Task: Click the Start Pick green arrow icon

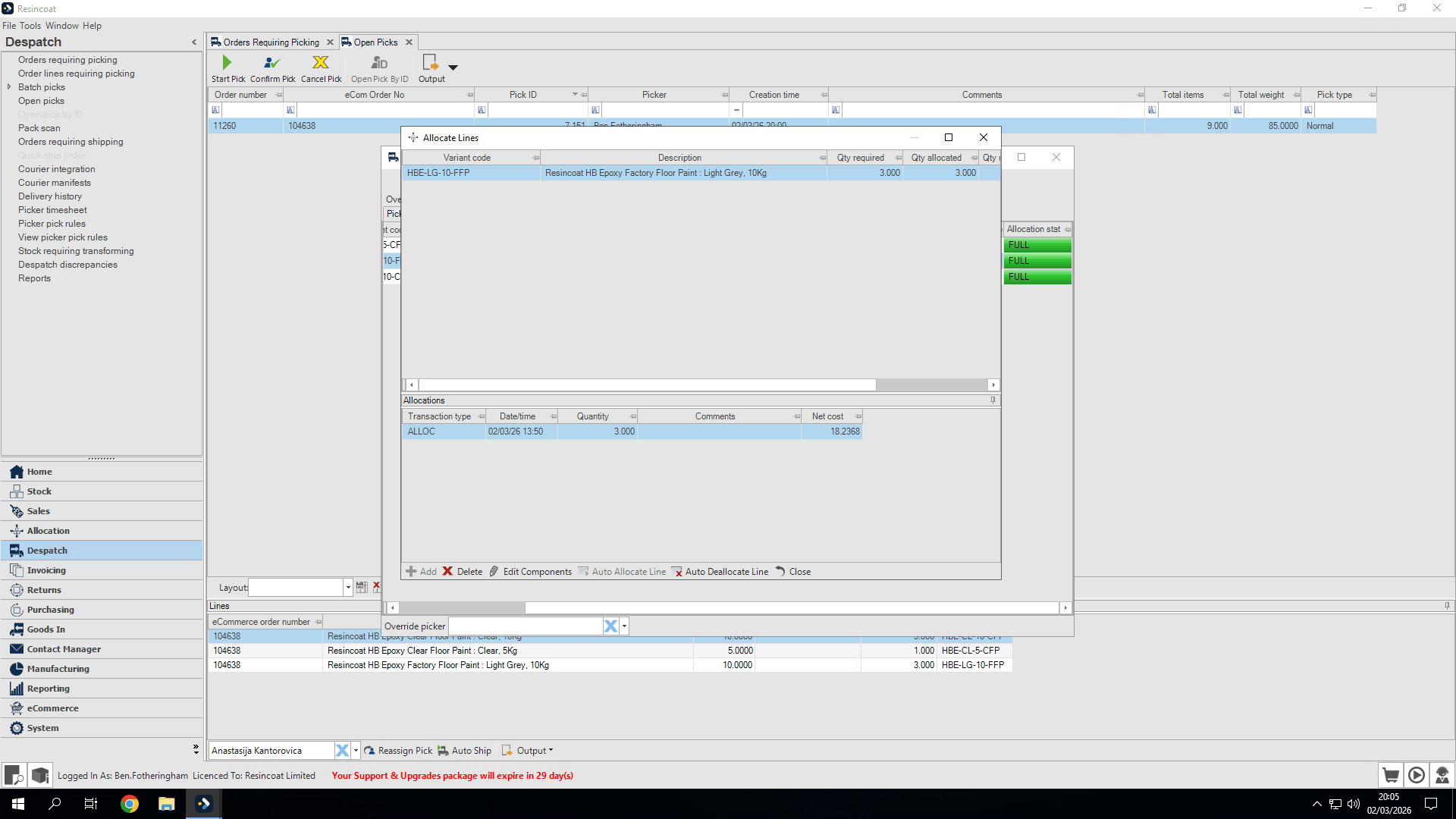Action: click(x=227, y=62)
